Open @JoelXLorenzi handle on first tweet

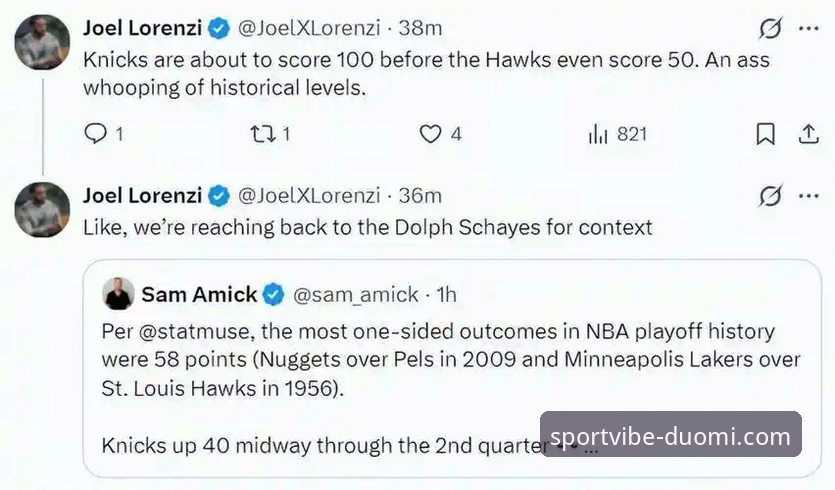click(309, 28)
